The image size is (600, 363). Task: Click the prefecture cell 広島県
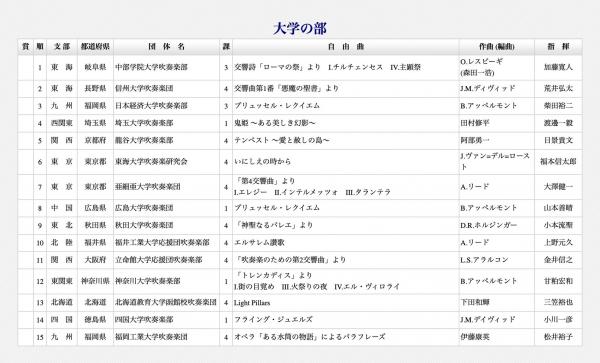pyautogui.click(x=95, y=208)
